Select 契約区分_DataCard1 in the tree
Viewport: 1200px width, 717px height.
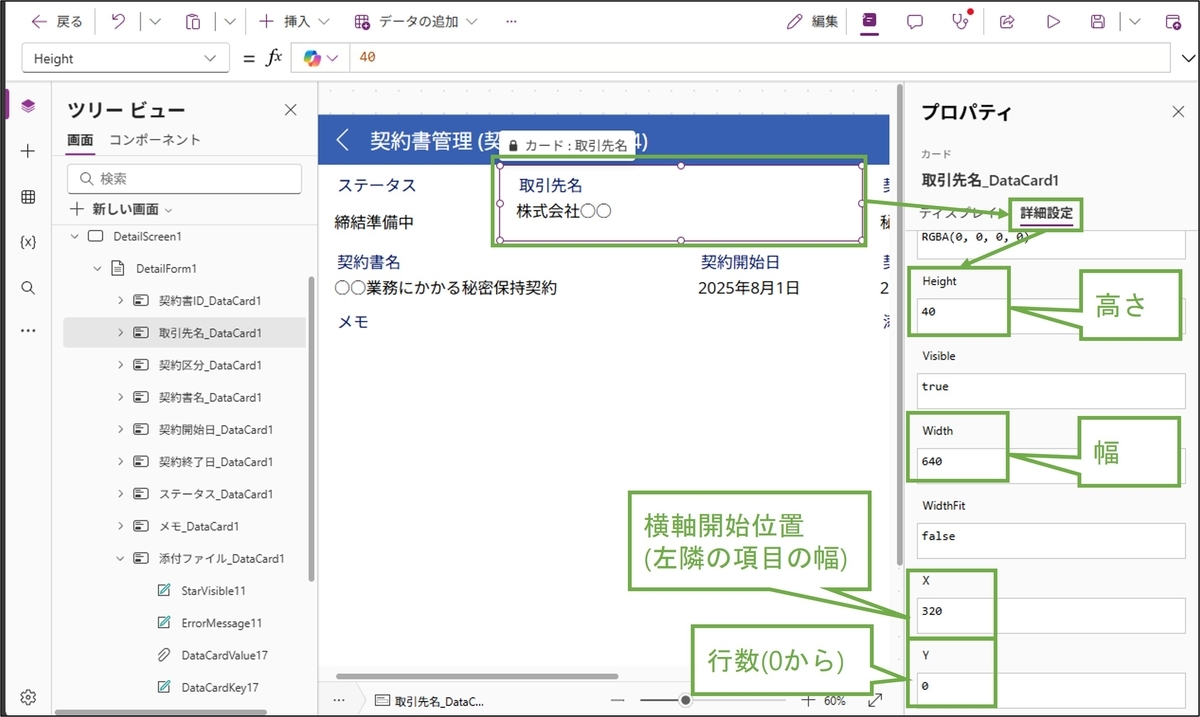(210, 365)
